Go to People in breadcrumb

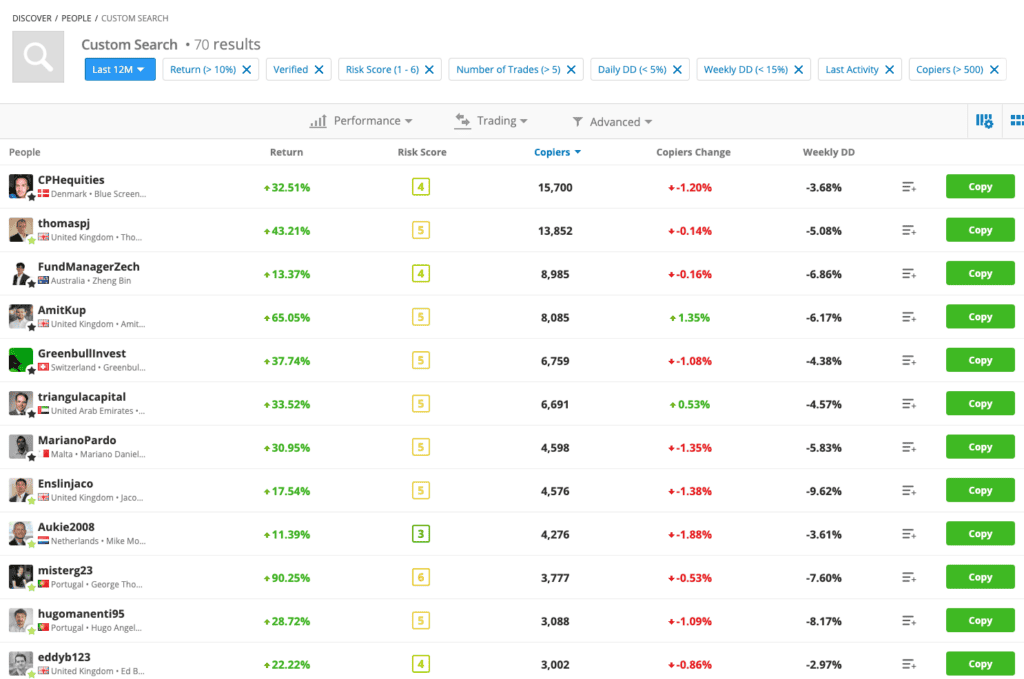coord(76,18)
